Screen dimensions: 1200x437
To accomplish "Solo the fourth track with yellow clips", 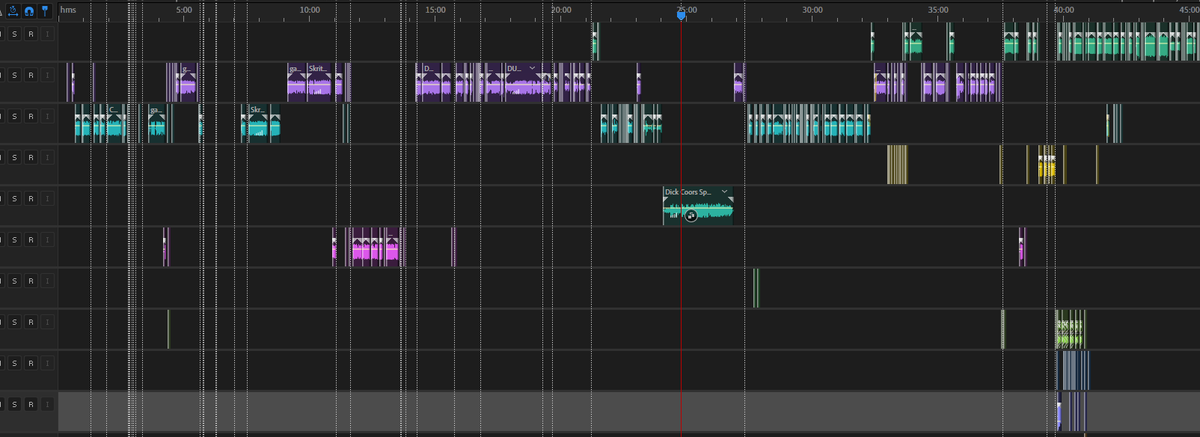I will coord(14,157).
